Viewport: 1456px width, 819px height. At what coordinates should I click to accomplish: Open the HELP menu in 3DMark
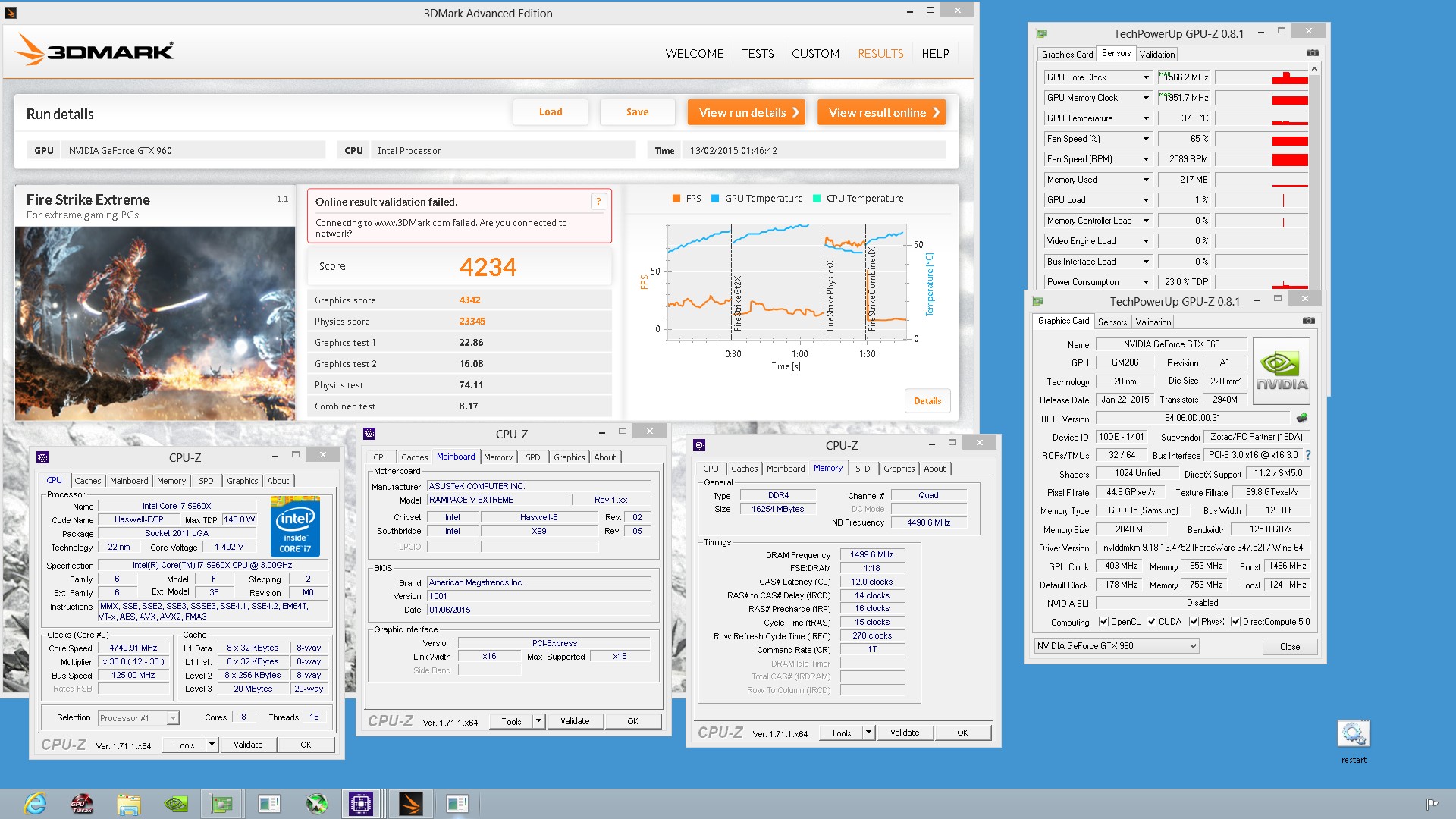coord(935,54)
